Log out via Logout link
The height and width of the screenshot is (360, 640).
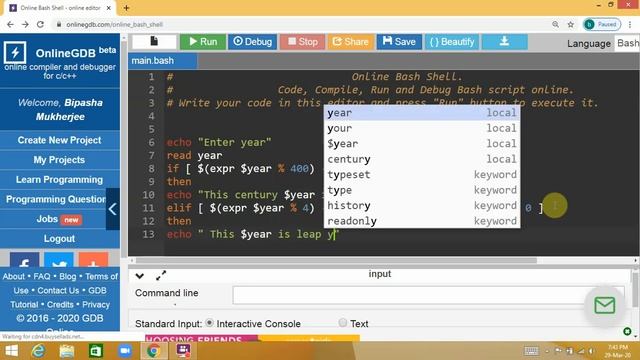[x=60, y=239]
